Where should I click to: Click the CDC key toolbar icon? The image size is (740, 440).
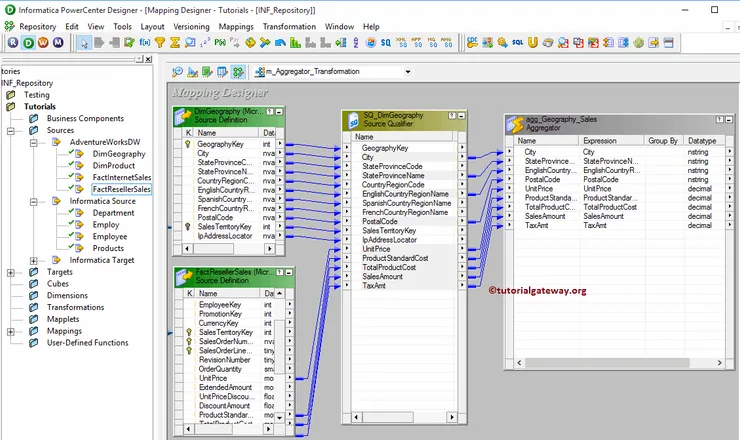(x=472, y=43)
